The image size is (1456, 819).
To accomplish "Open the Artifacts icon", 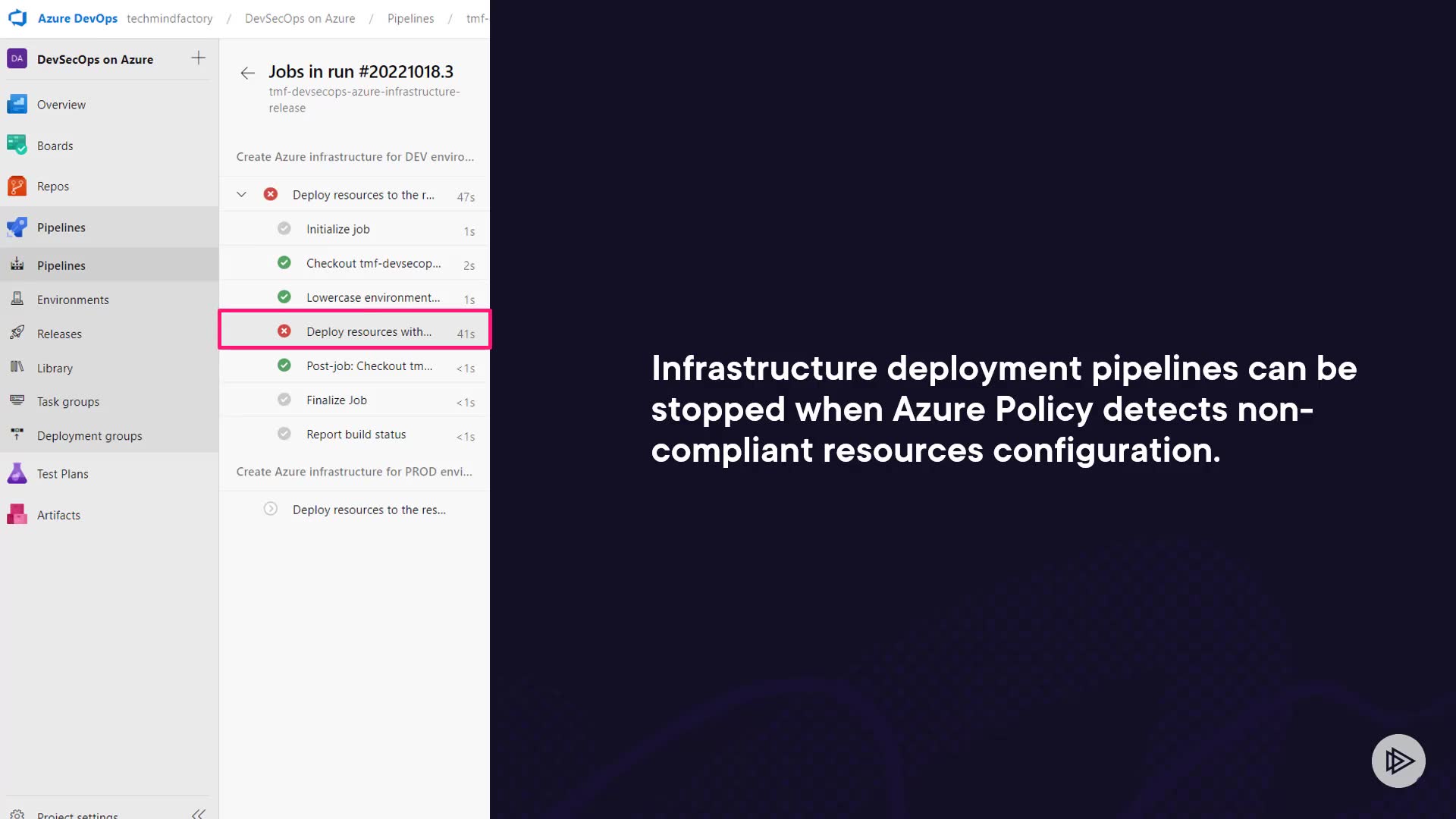I will click(17, 514).
